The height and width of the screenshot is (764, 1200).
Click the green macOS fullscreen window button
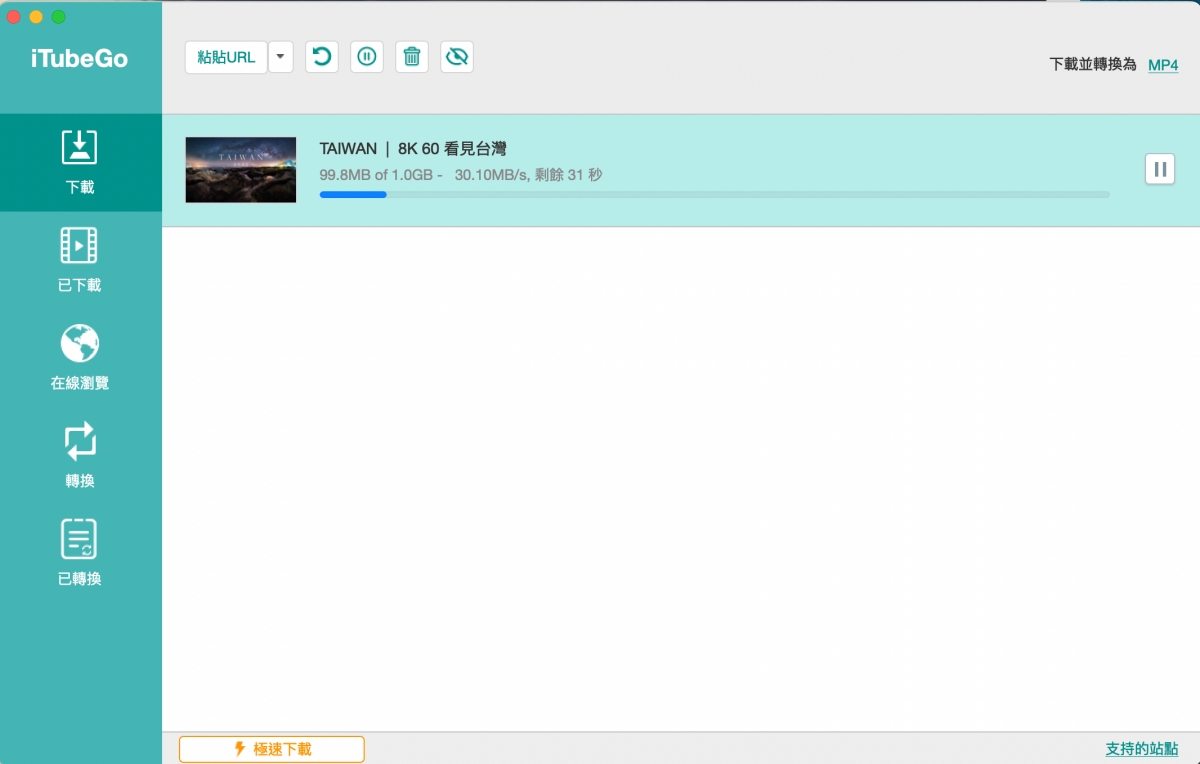pos(58,17)
